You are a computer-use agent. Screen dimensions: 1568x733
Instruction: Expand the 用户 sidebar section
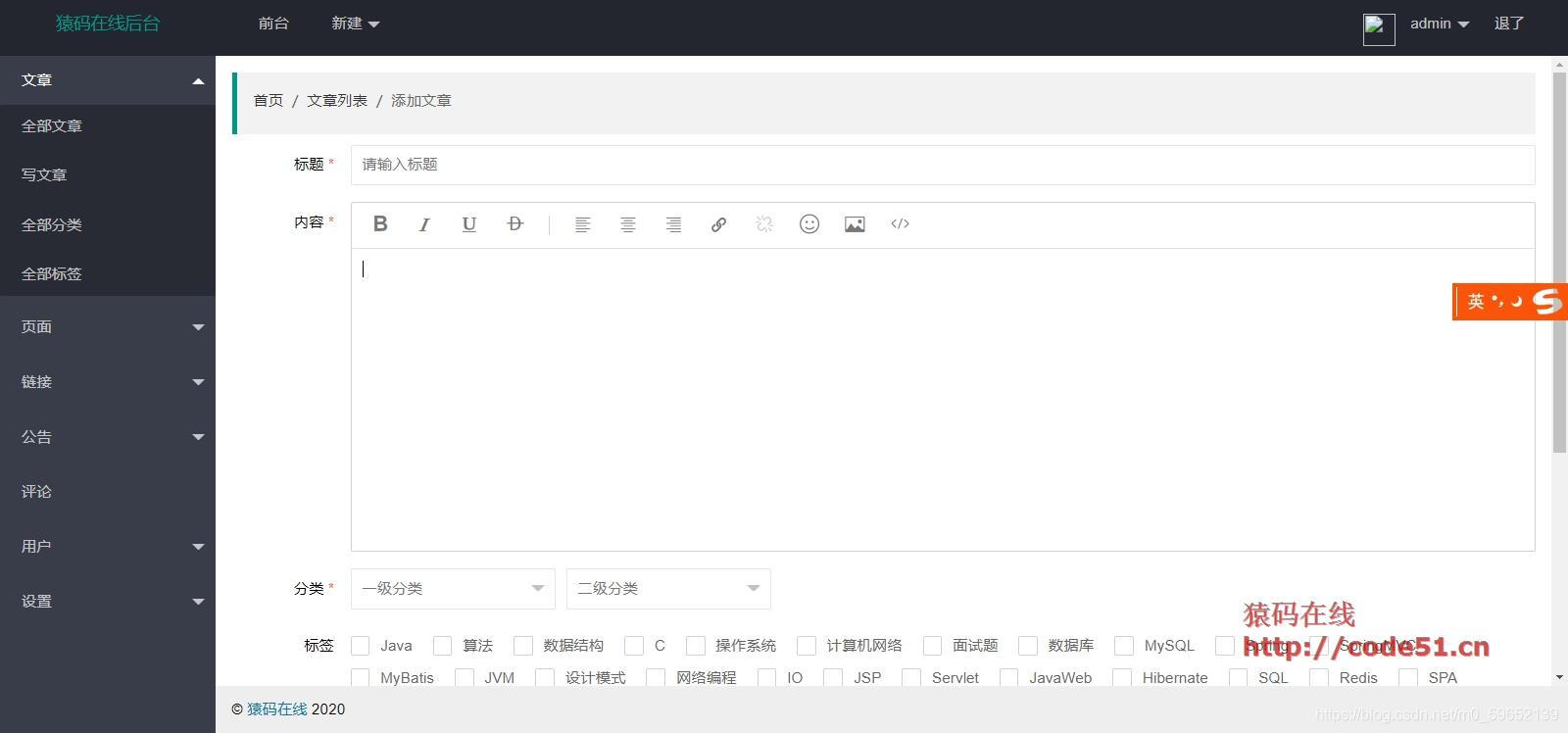click(x=108, y=547)
